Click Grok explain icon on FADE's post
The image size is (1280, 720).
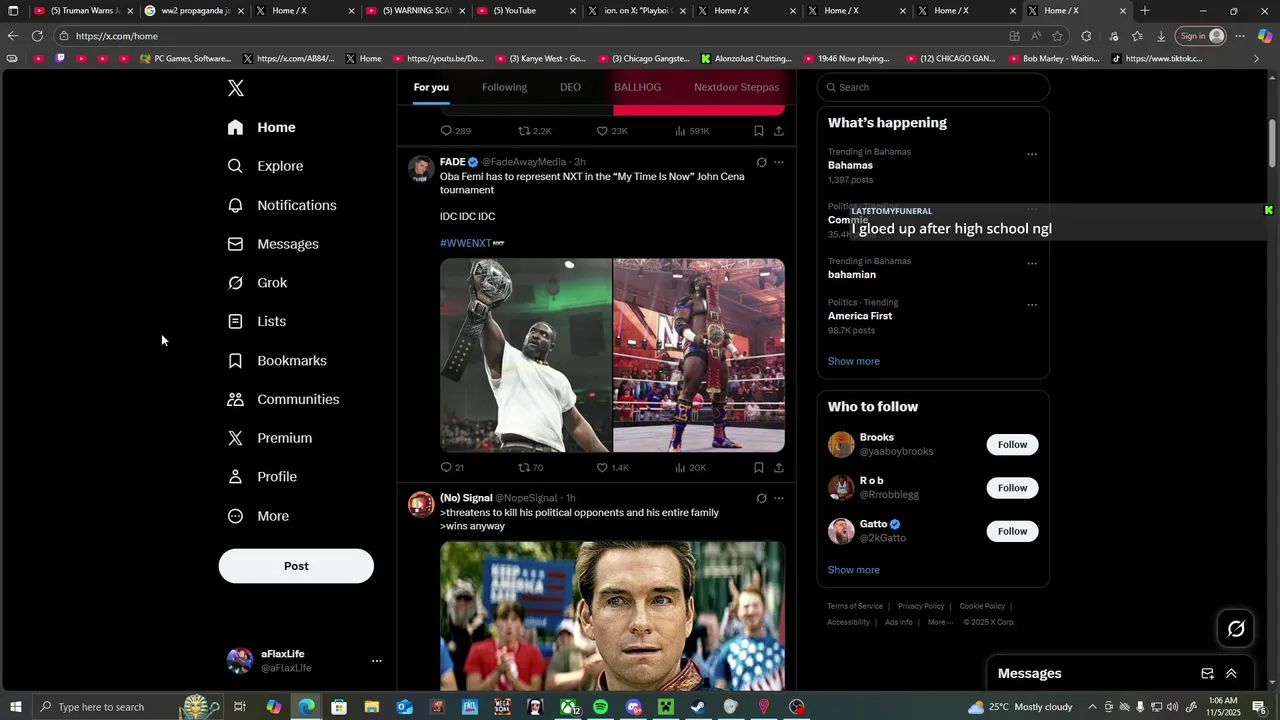tap(761, 162)
